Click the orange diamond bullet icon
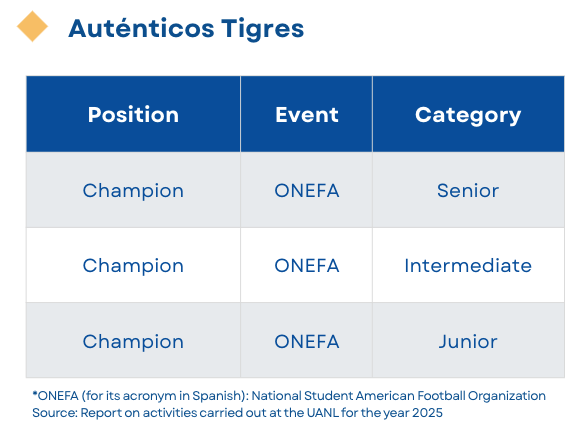The image size is (578, 432). 32,26
